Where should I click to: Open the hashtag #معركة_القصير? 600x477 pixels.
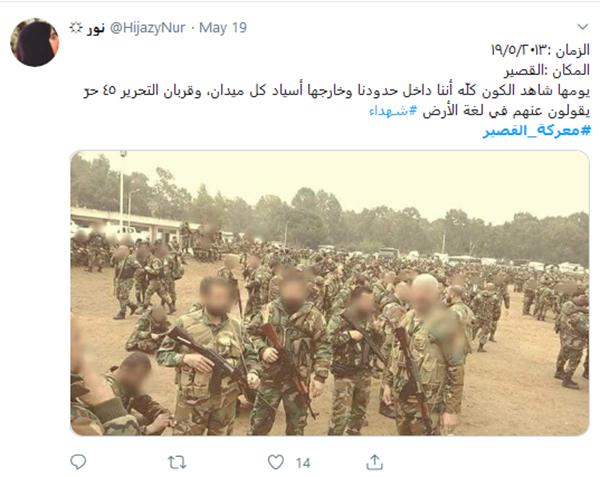click(537, 130)
